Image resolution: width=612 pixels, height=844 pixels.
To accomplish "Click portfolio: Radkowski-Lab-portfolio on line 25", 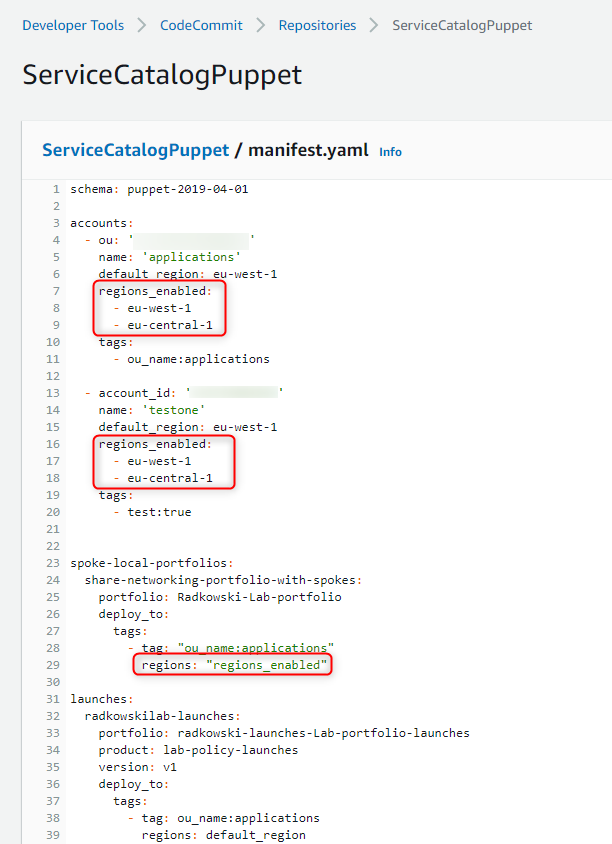I will [x=220, y=597].
